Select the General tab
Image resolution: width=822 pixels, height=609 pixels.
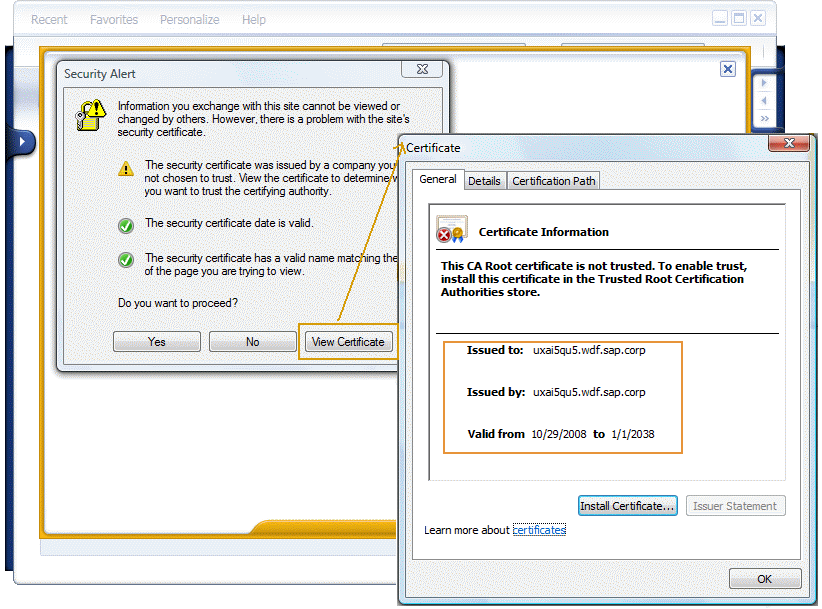[x=438, y=181]
